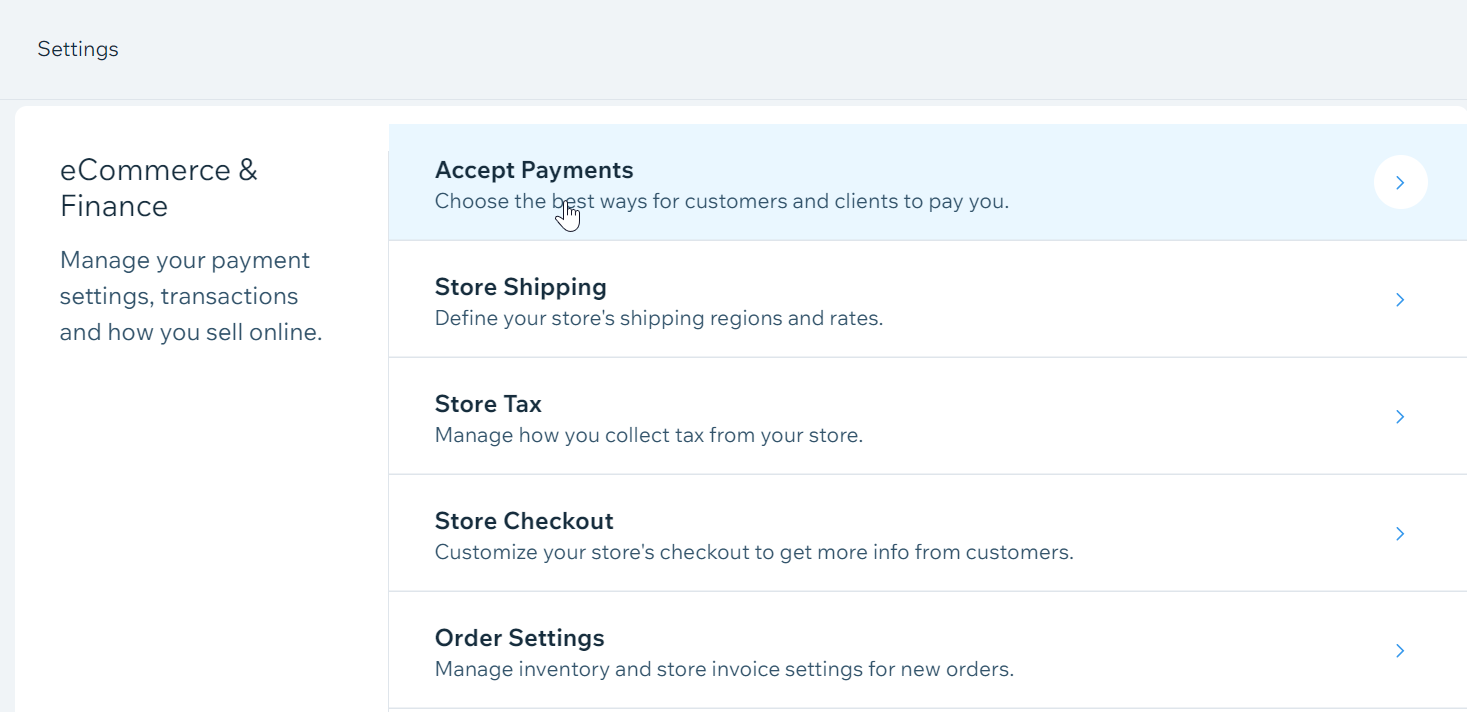Click 'Customize your store's checkout' description

[x=753, y=552]
